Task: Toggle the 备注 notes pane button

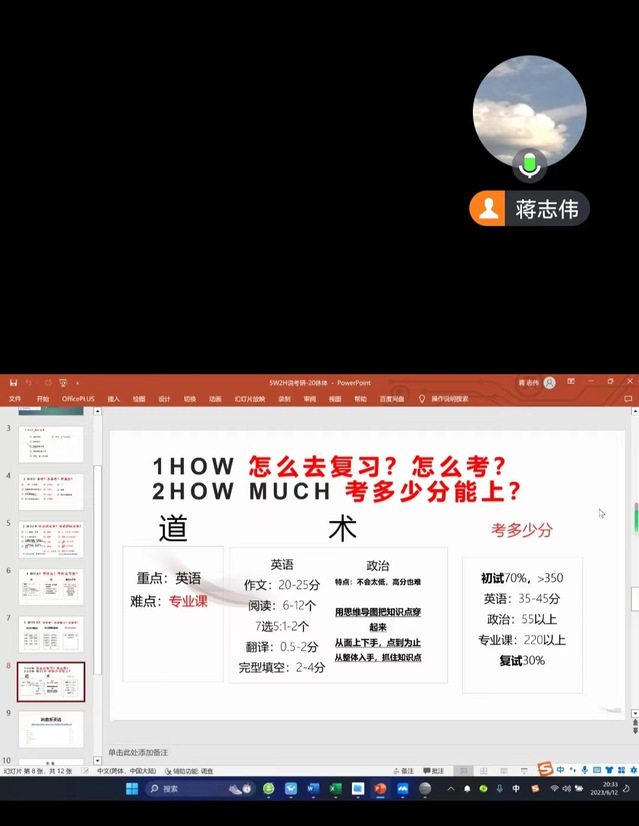Action: click(x=402, y=771)
